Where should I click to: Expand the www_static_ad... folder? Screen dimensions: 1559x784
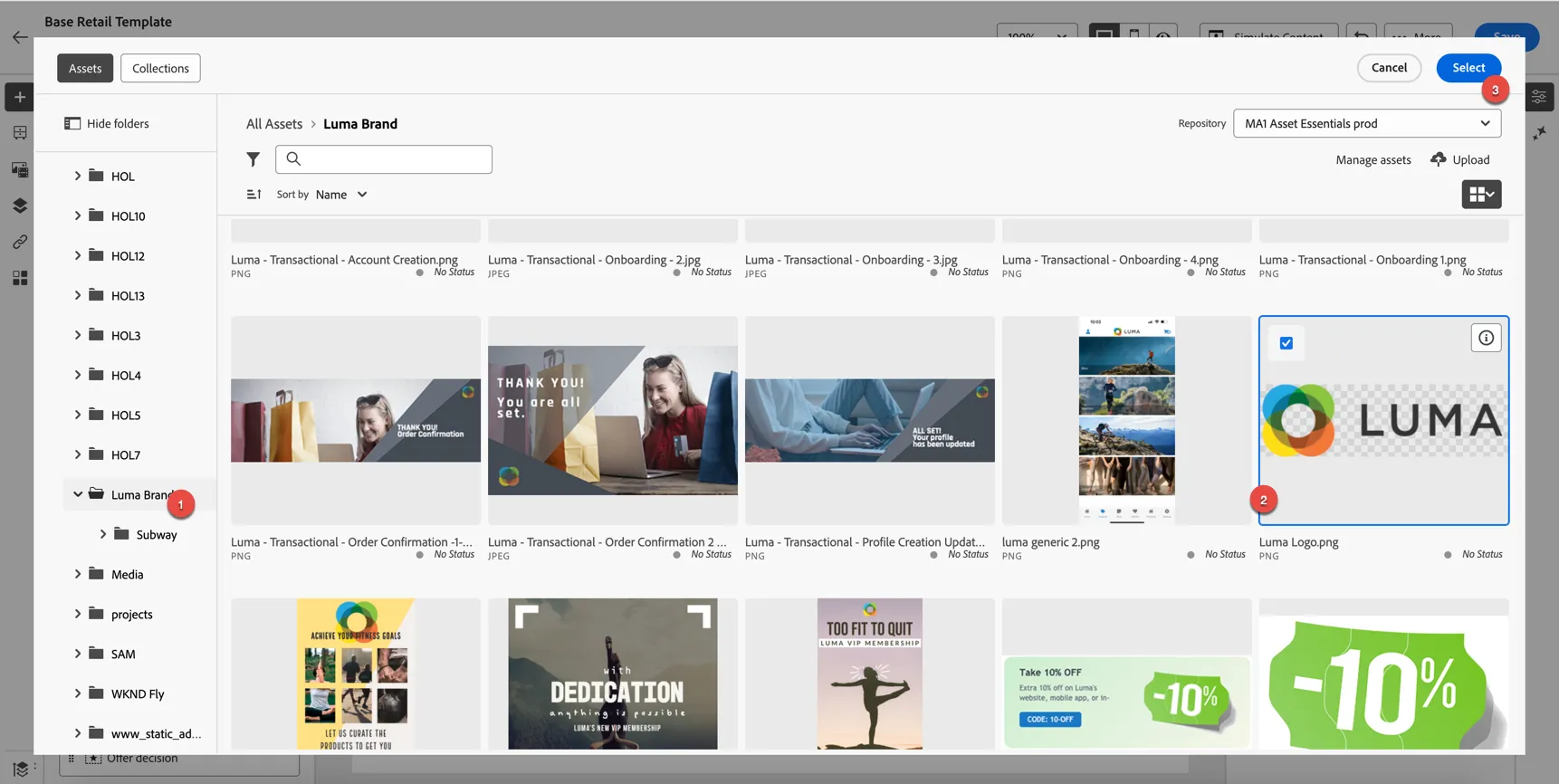(x=78, y=733)
